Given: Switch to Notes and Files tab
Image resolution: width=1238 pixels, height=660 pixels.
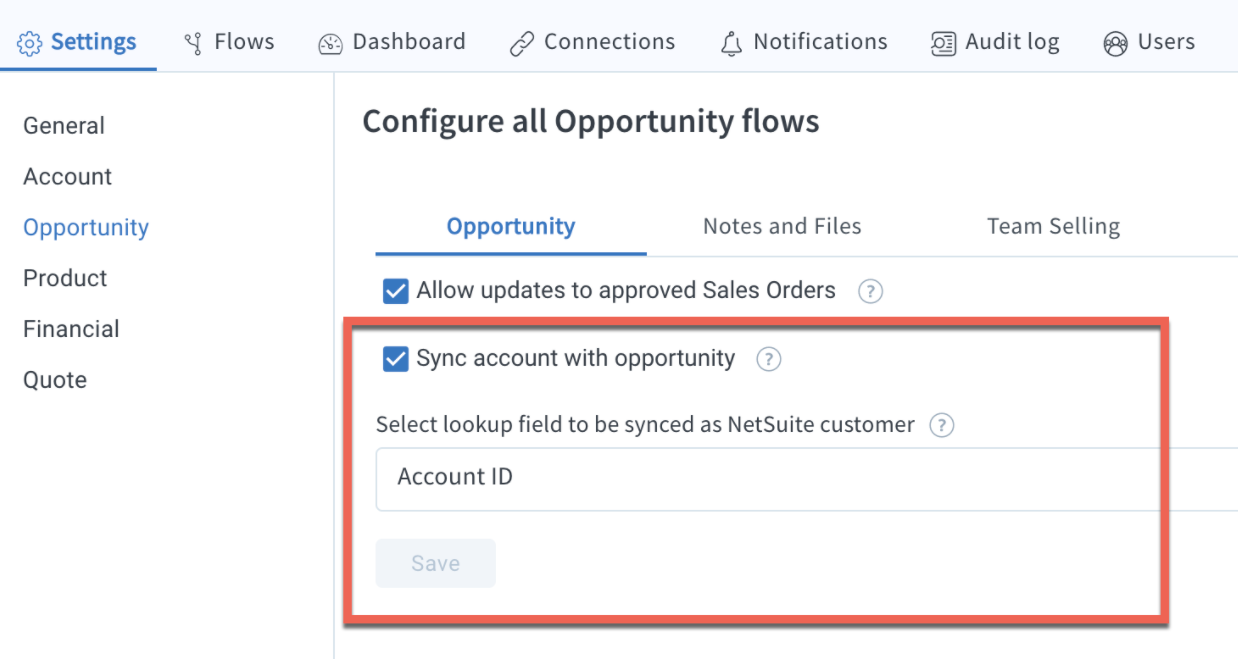Looking at the screenshot, I should tap(782, 226).
